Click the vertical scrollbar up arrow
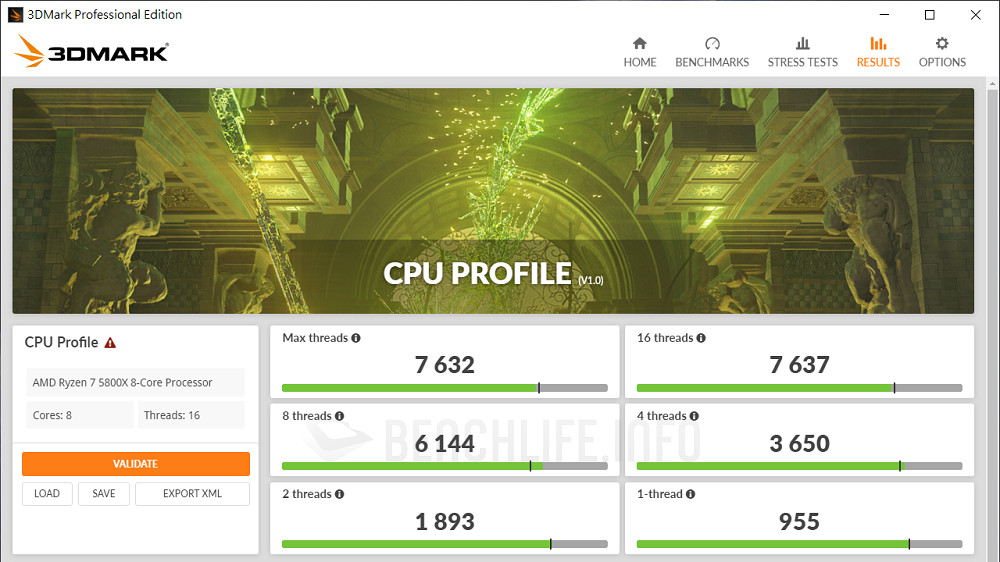The image size is (1000, 562). coord(992,84)
